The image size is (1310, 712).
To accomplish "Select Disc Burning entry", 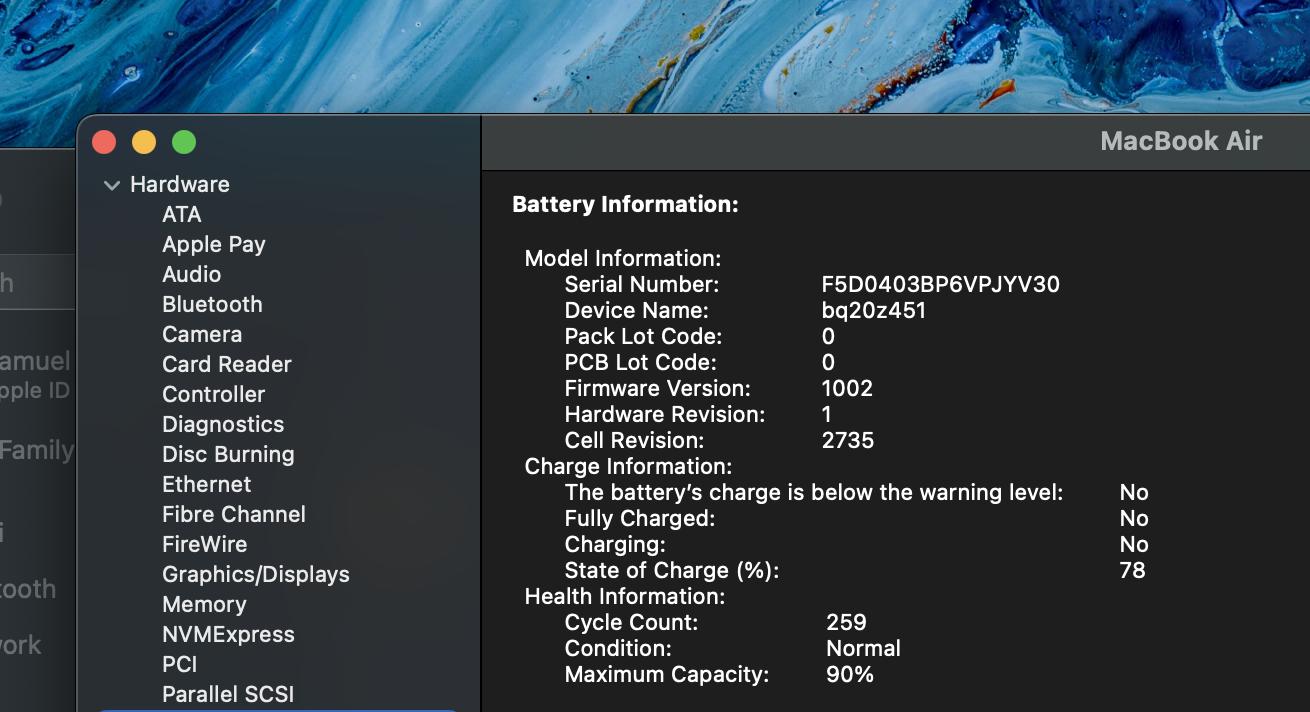I will (228, 454).
